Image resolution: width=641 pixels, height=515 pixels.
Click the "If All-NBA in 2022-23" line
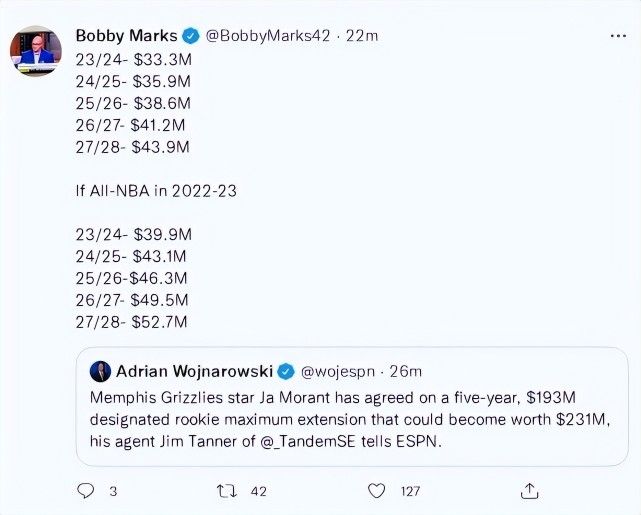pyautogui.click(x=156, y=191)
